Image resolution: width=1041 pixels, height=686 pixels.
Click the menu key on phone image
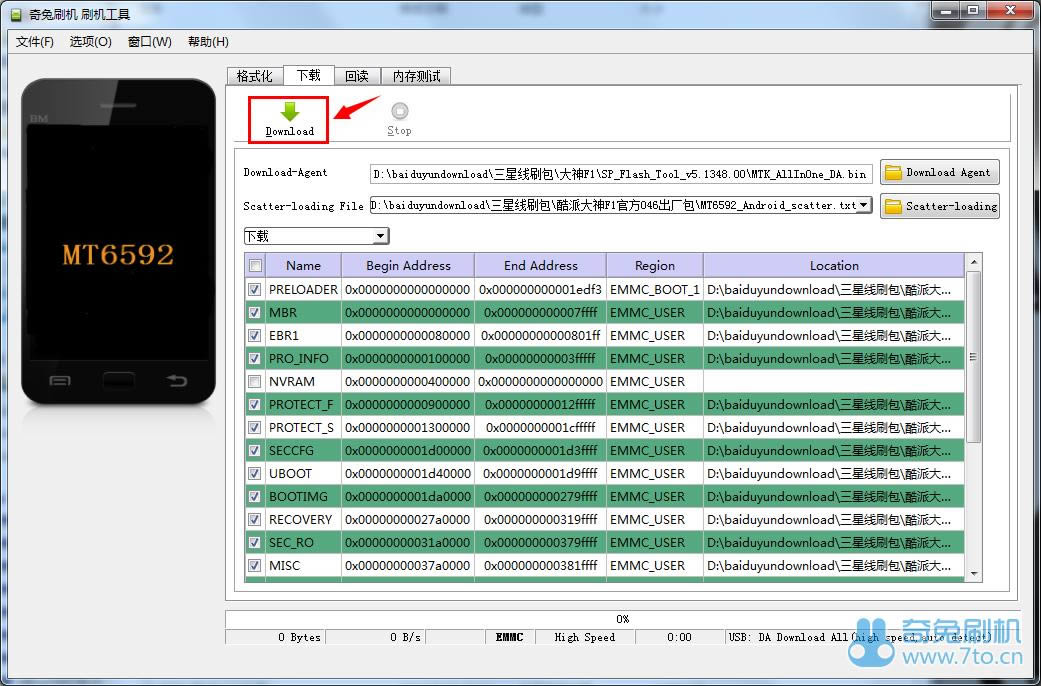[60, 380]
